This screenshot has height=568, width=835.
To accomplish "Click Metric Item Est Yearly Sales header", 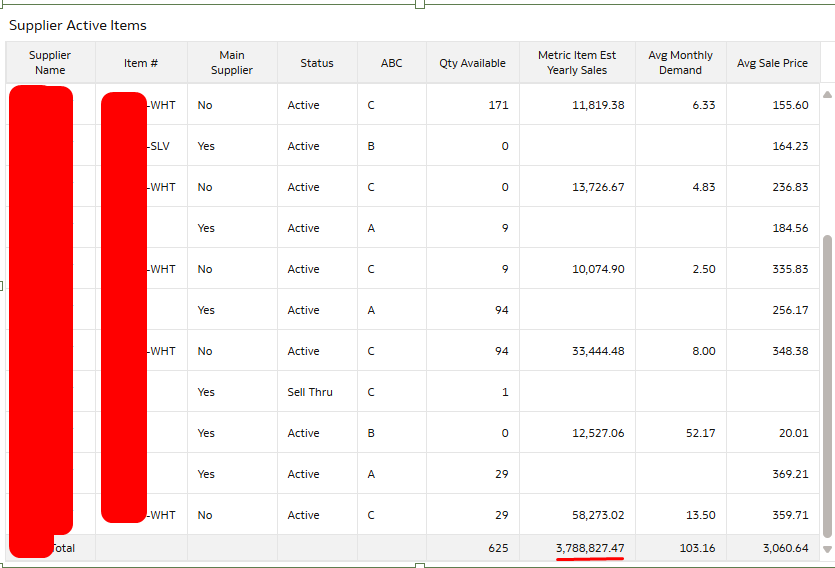I will (577, 63).
